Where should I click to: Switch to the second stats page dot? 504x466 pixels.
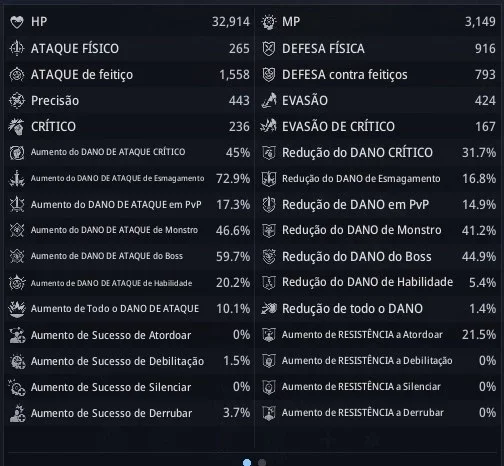(x=262, y=462)
